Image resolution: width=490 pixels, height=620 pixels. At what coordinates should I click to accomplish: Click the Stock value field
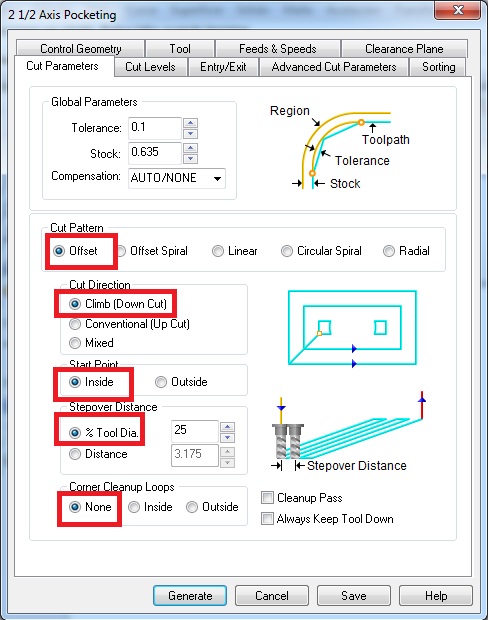[x=155, y=153]
